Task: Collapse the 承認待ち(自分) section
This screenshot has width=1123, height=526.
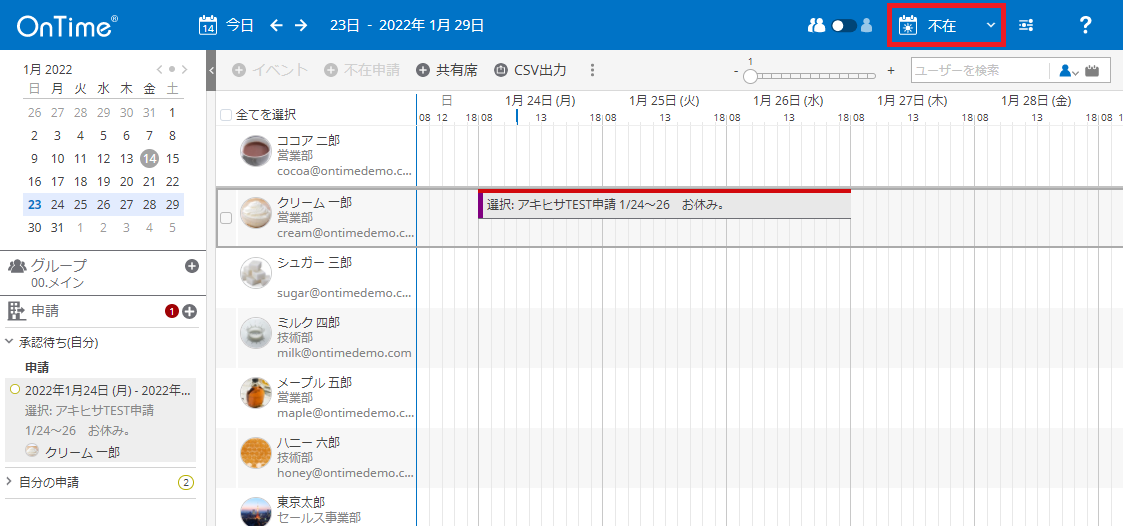Action: (10, 342)
